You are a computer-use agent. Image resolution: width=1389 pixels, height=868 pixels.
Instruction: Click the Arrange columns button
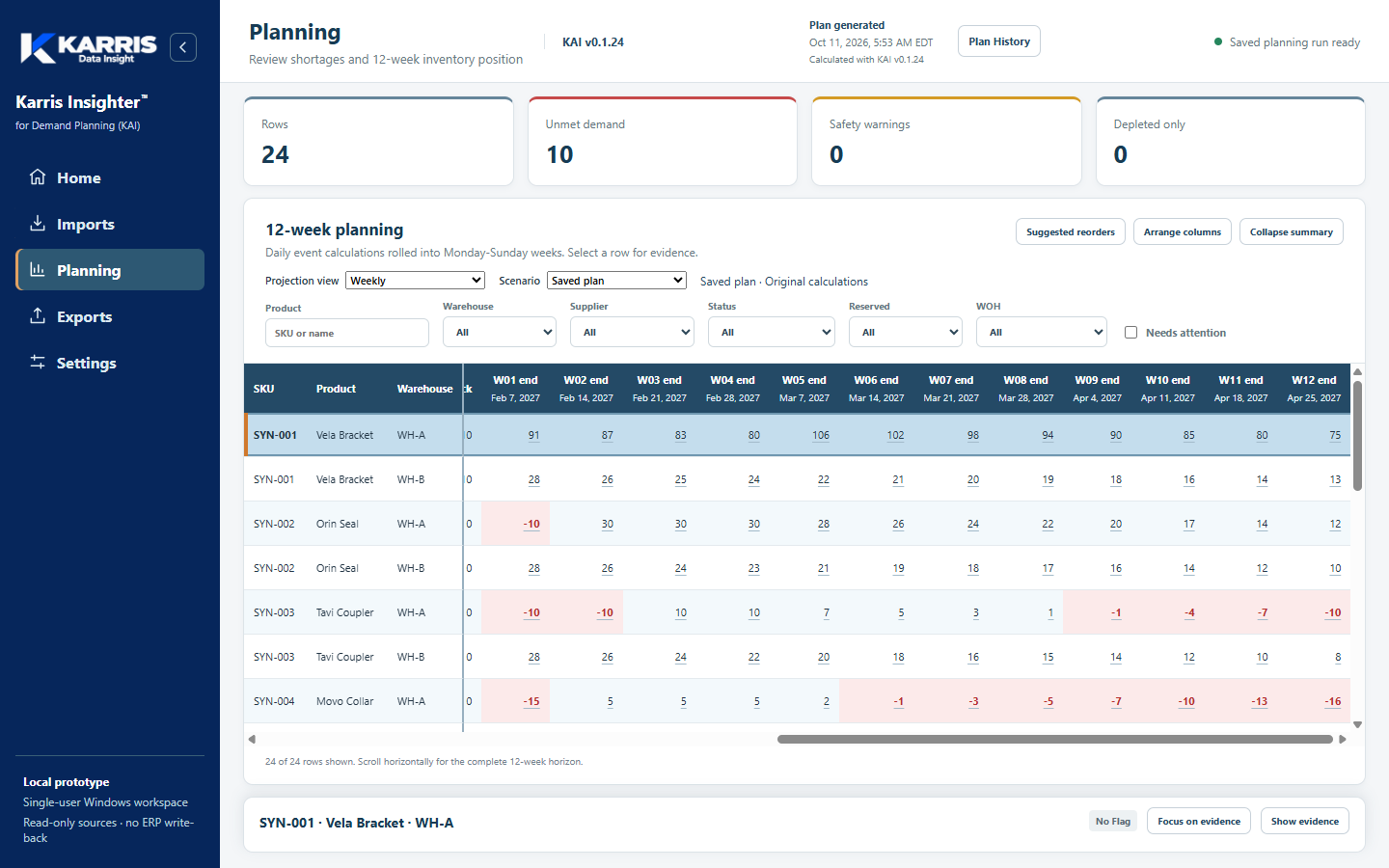[1183, 231]
